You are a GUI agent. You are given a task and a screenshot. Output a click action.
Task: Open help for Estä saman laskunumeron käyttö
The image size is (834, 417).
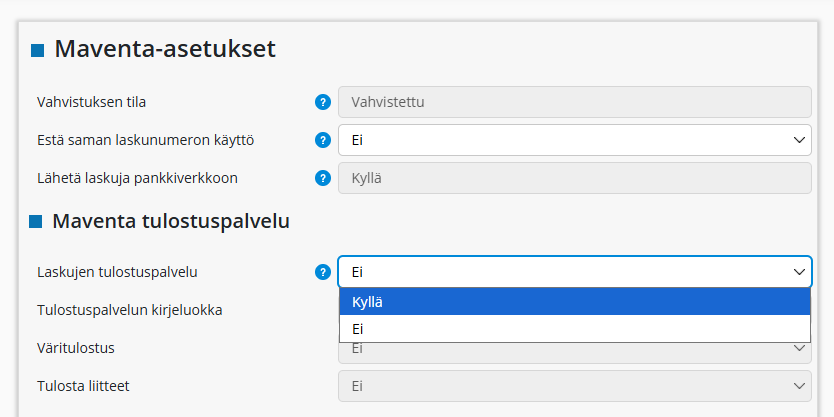pos(323,140)
